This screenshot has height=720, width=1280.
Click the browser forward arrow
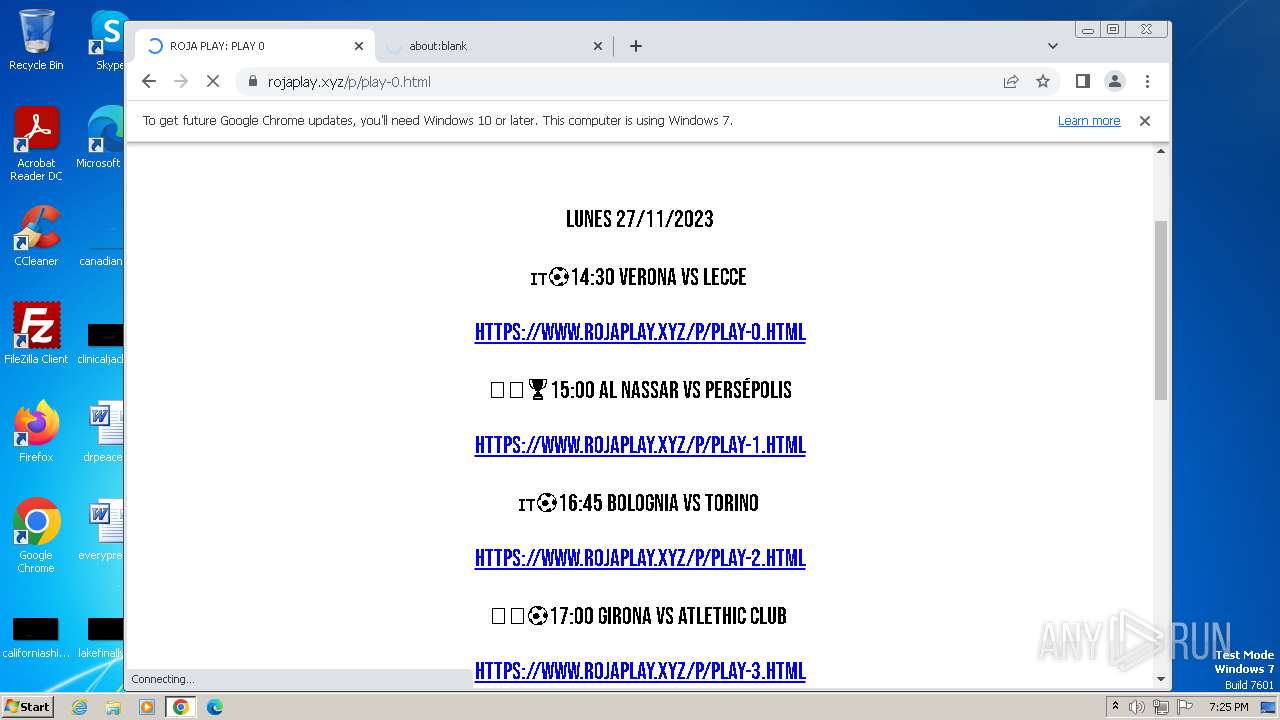(181, 82)
